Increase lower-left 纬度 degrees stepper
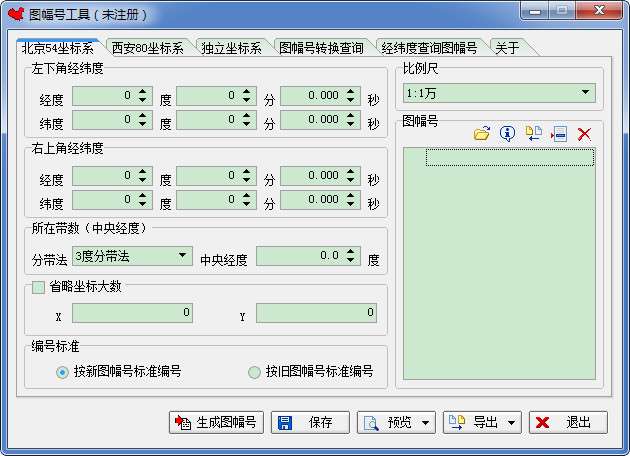630x456 pixels. point(143,116)
